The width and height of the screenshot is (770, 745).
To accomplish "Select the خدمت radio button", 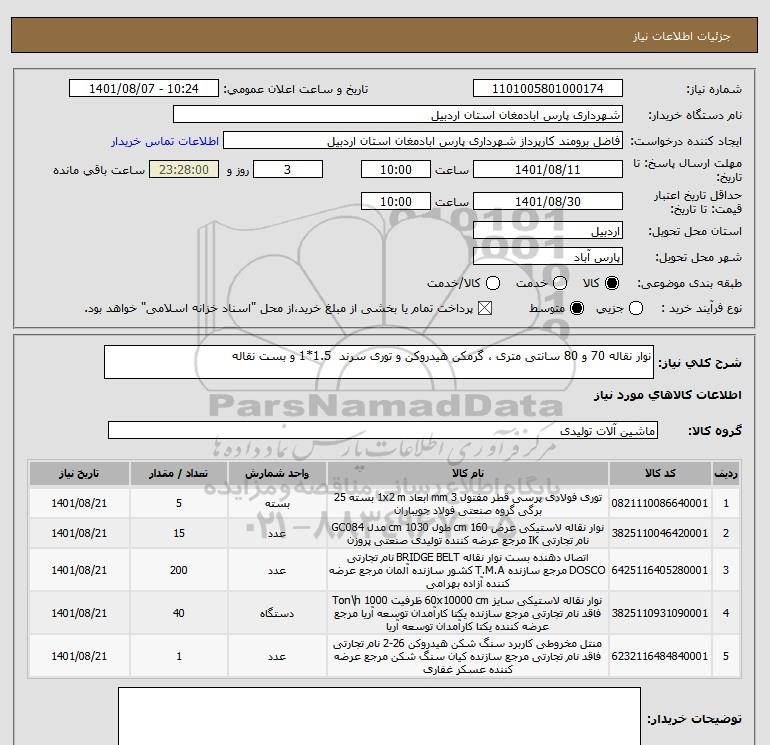I will tap(560, 283).
